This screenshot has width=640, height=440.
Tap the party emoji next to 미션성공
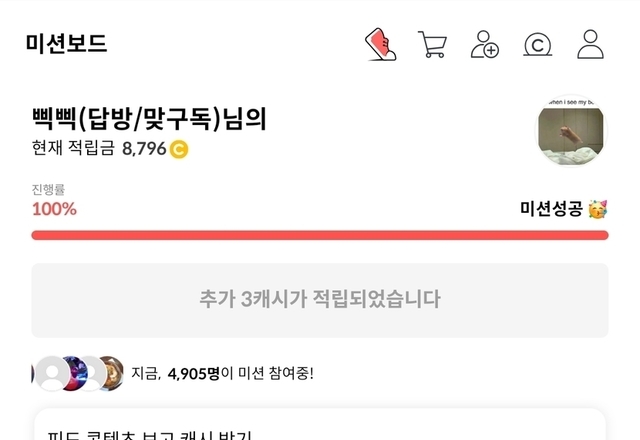[598, 209]
